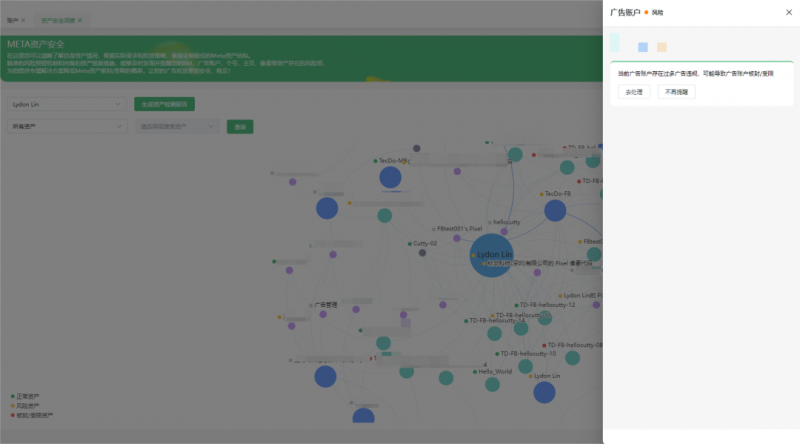Screen dimensions: 800x444
Task: Click the green 生成资产检测报告 button
Action: [164, 104]
